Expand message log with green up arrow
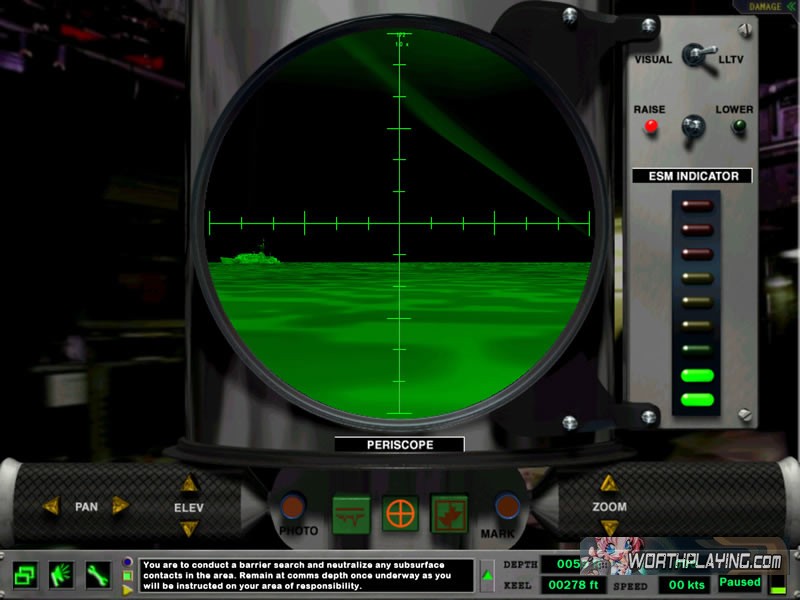The height and width of the screenshot is (600, 800). [487, 575]
